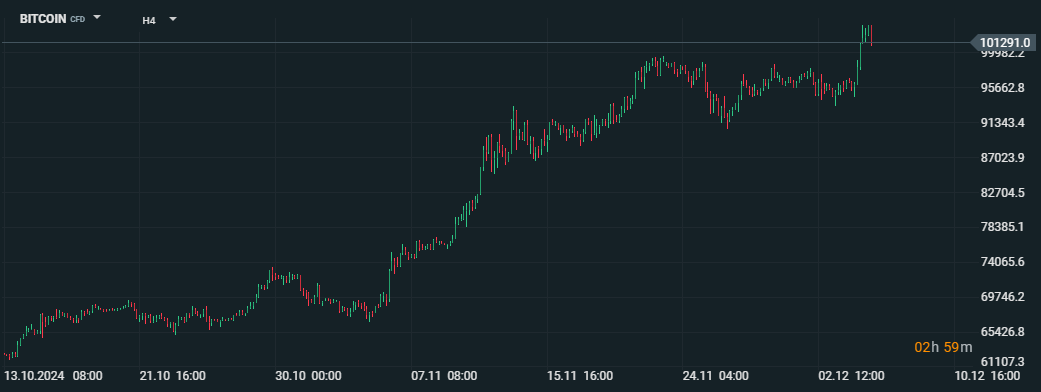Click the 13.10.2024 08:00 time label
This screenshot has width=1041, height=392.
tap(53, 376)
